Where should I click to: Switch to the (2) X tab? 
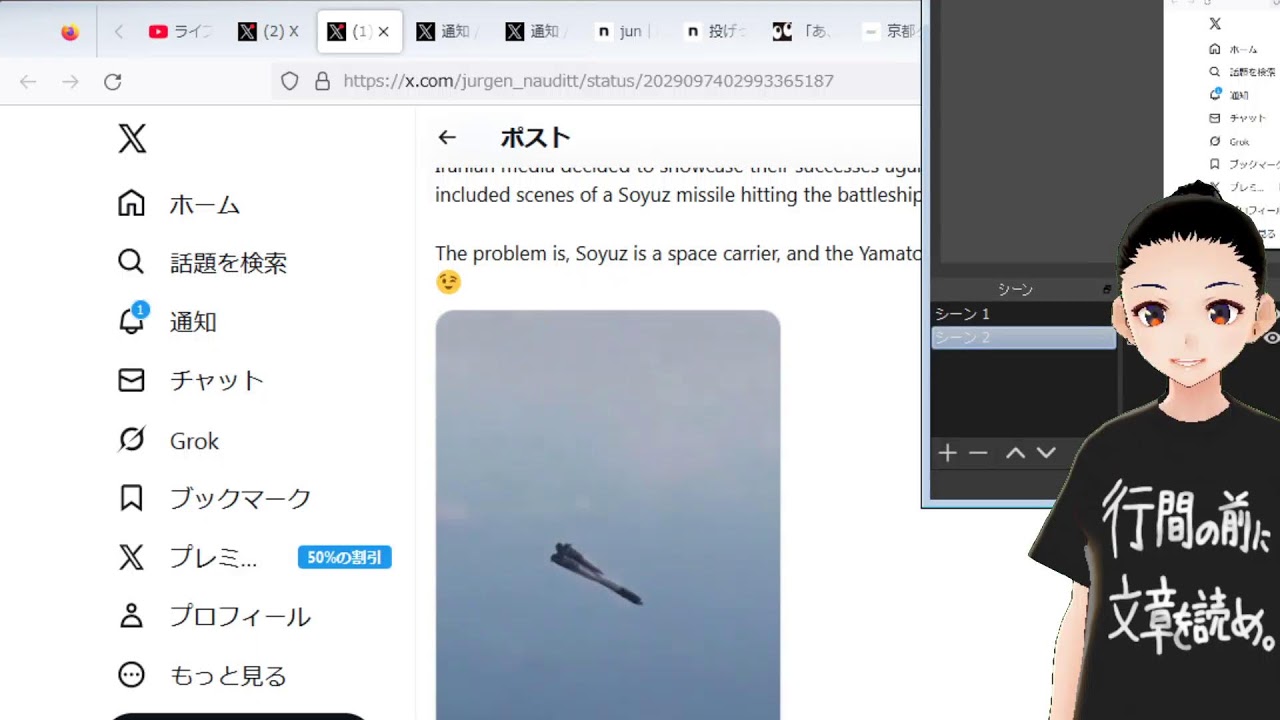(269, 32)
